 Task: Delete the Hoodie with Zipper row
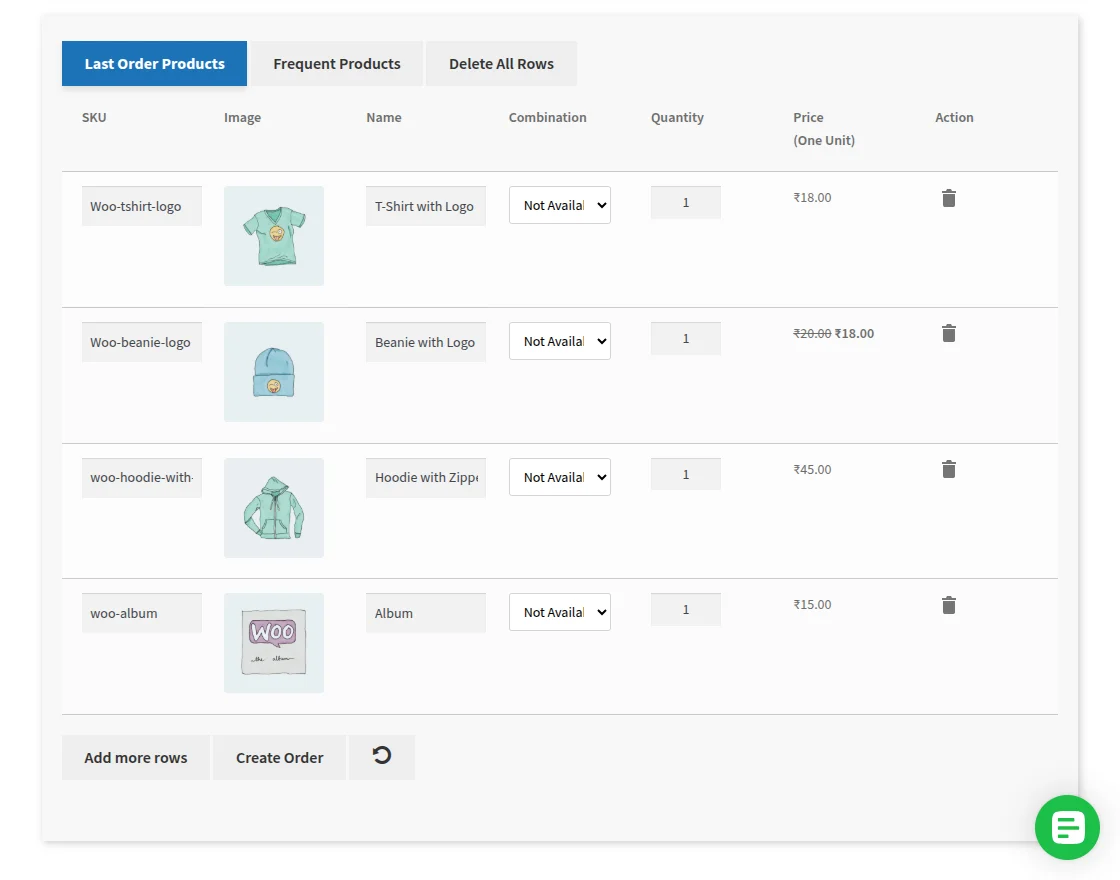(x=948, y=469)
